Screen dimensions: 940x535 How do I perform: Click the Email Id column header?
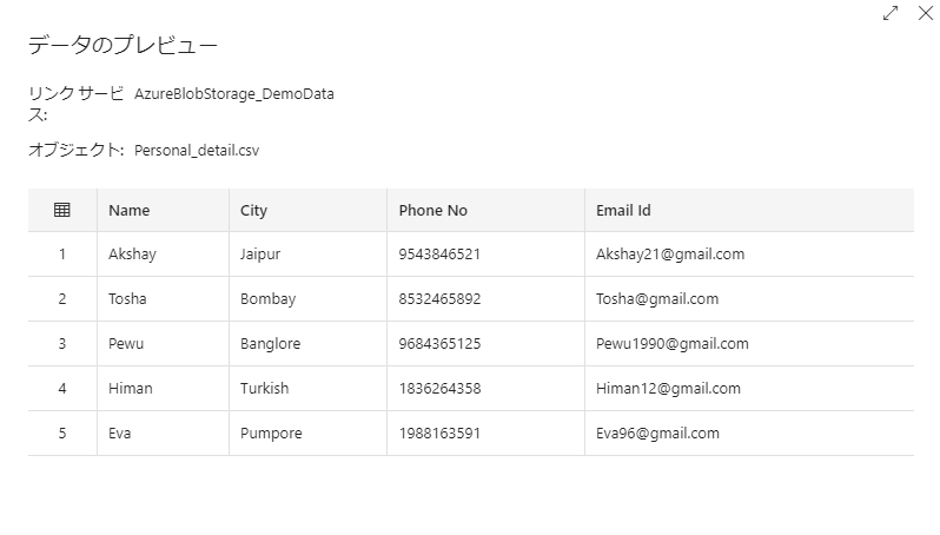(624, 210)
